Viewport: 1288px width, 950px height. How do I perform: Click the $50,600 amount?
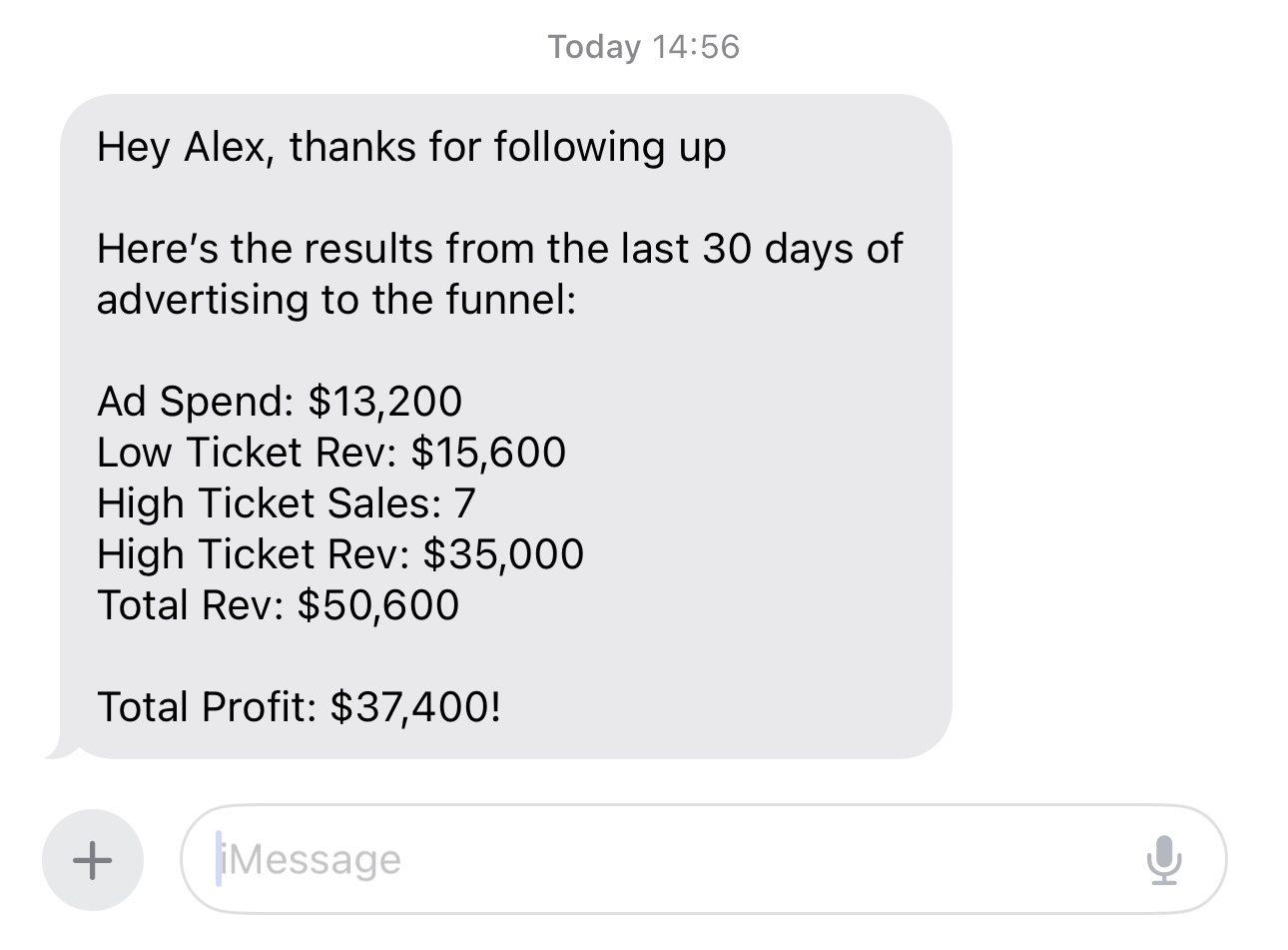coord(378,605)
